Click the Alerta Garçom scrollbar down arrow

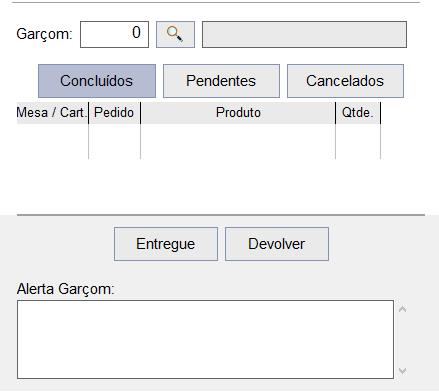point(403,371)
